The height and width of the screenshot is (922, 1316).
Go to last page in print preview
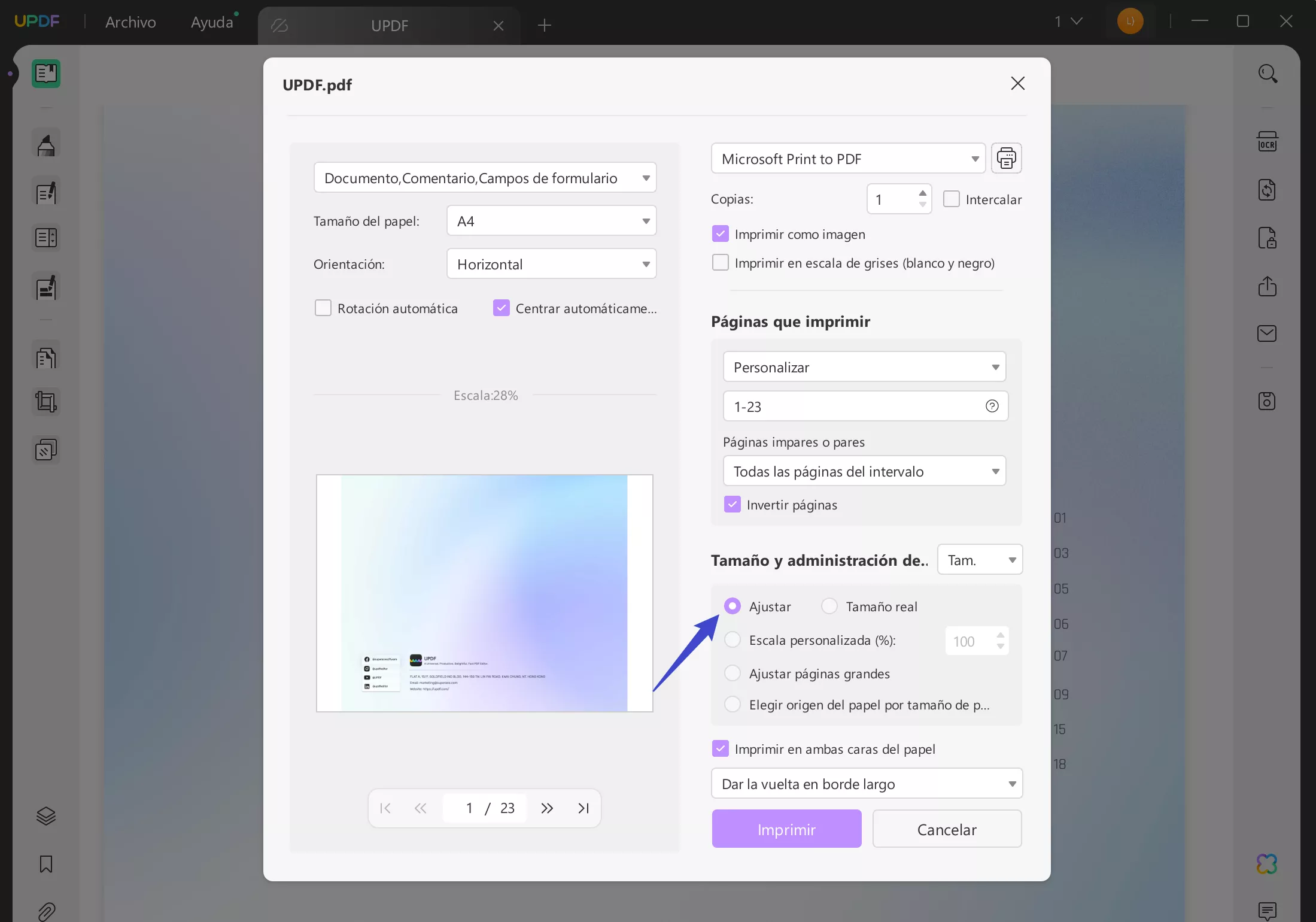(x=583, y=808)
